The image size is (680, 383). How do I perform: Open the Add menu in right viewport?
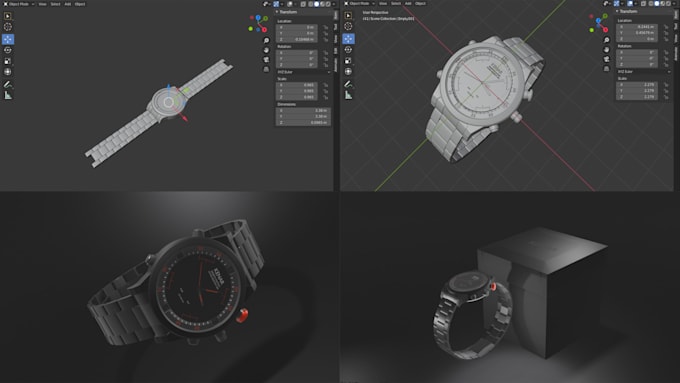point(408,3)
